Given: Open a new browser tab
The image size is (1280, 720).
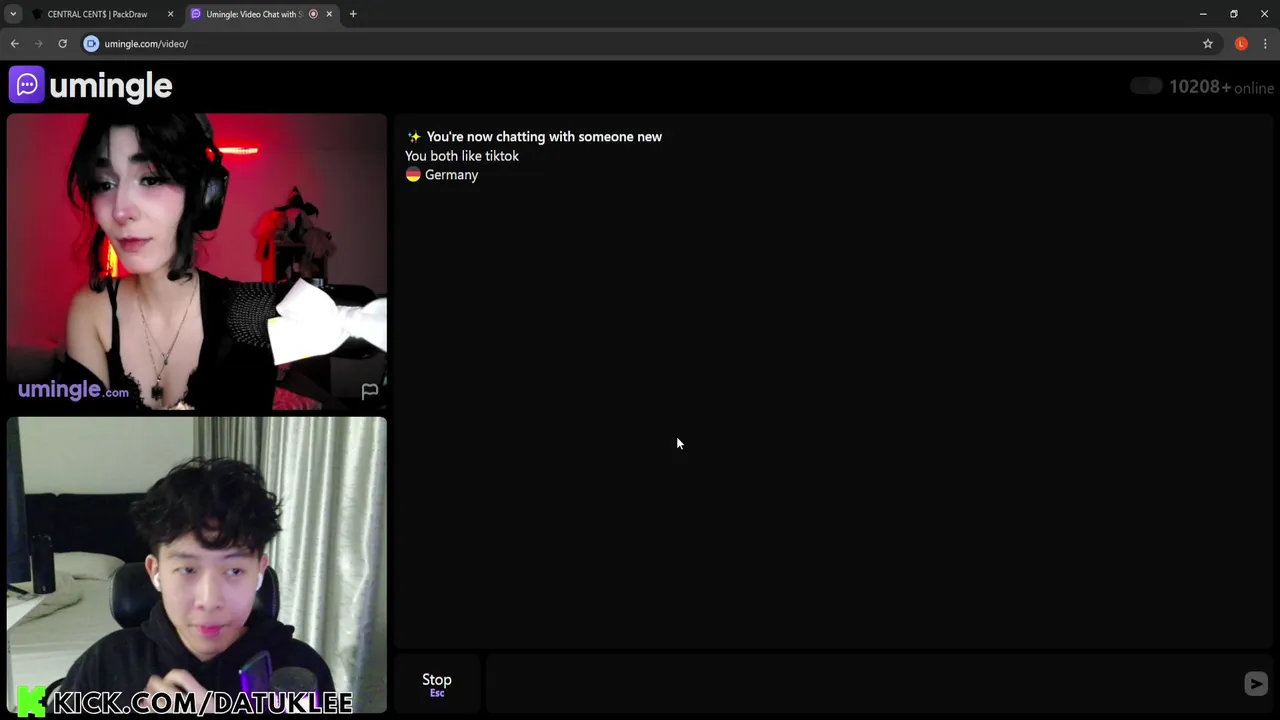Looking at the screenshot, I should tap(353, 14).
